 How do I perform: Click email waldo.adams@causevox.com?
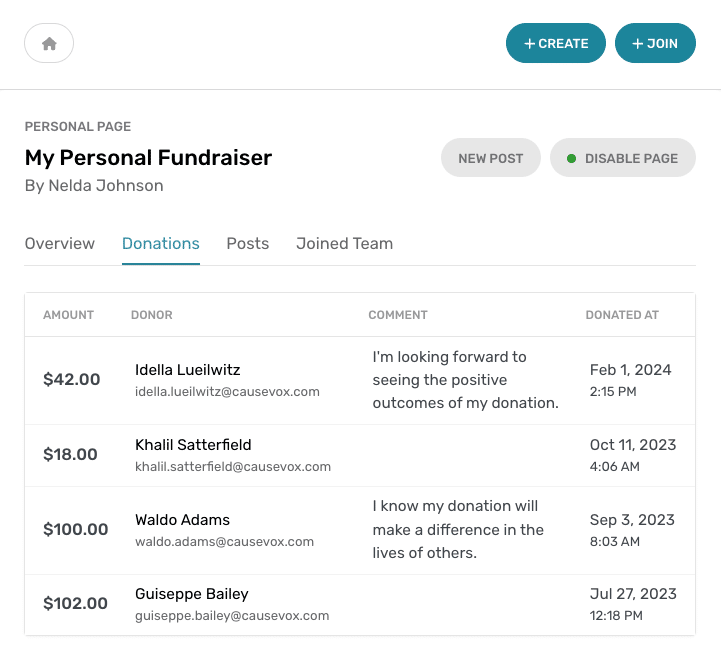[224, 542]
